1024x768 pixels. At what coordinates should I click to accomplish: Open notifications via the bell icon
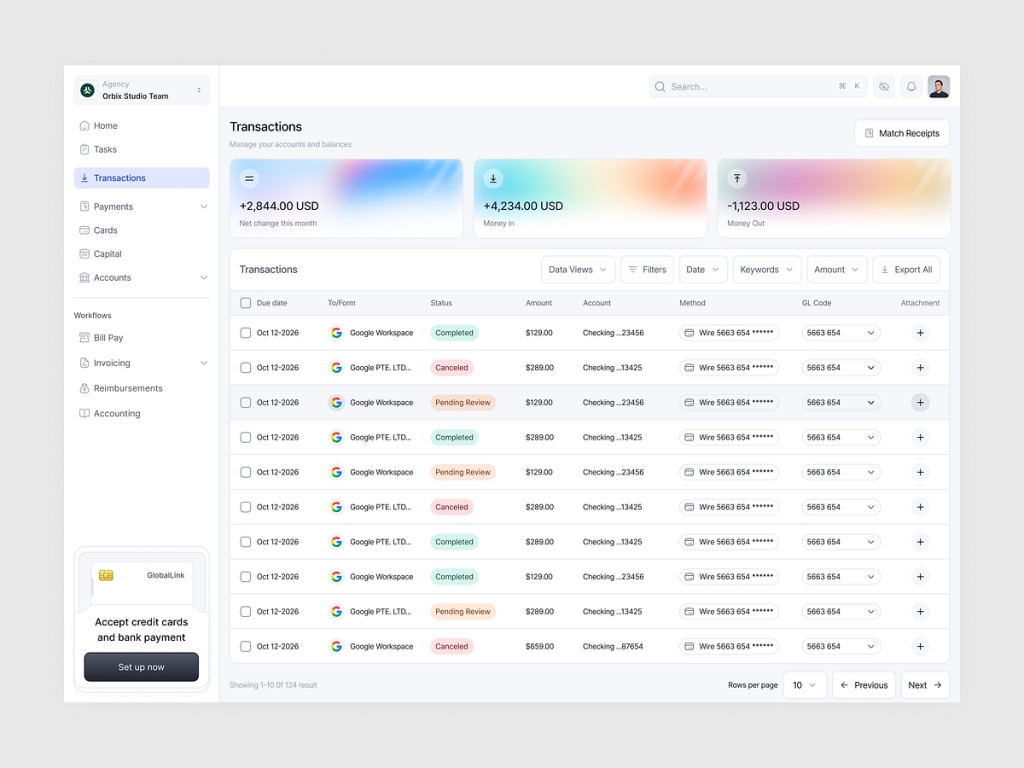pos(911,86)
